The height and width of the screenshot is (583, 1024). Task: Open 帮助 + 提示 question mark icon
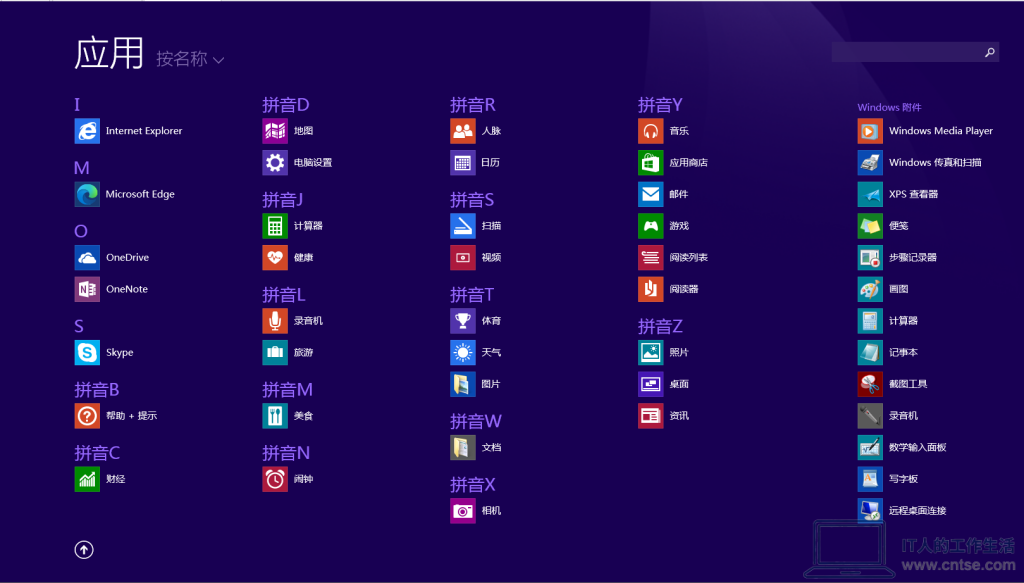click(87, 416)
